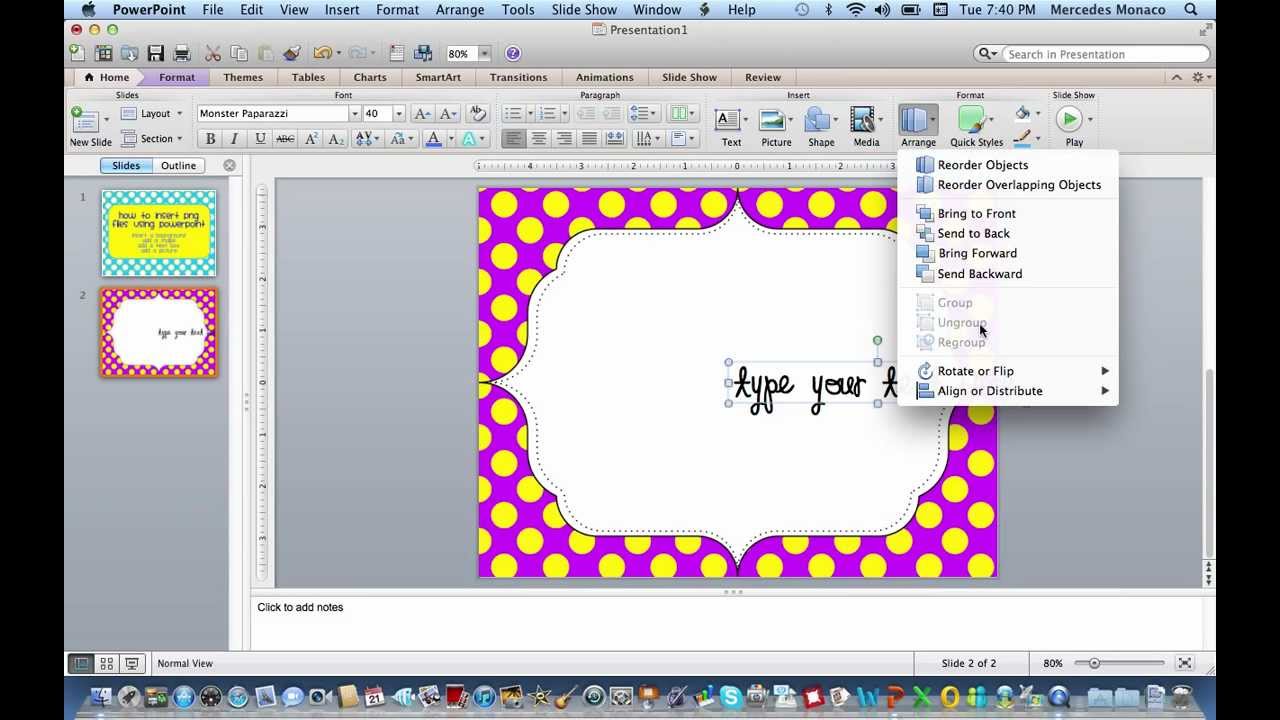Switch sidebar to Outline view
The width and height of the screenshot is (1280, 720).
tap(179, 166)
